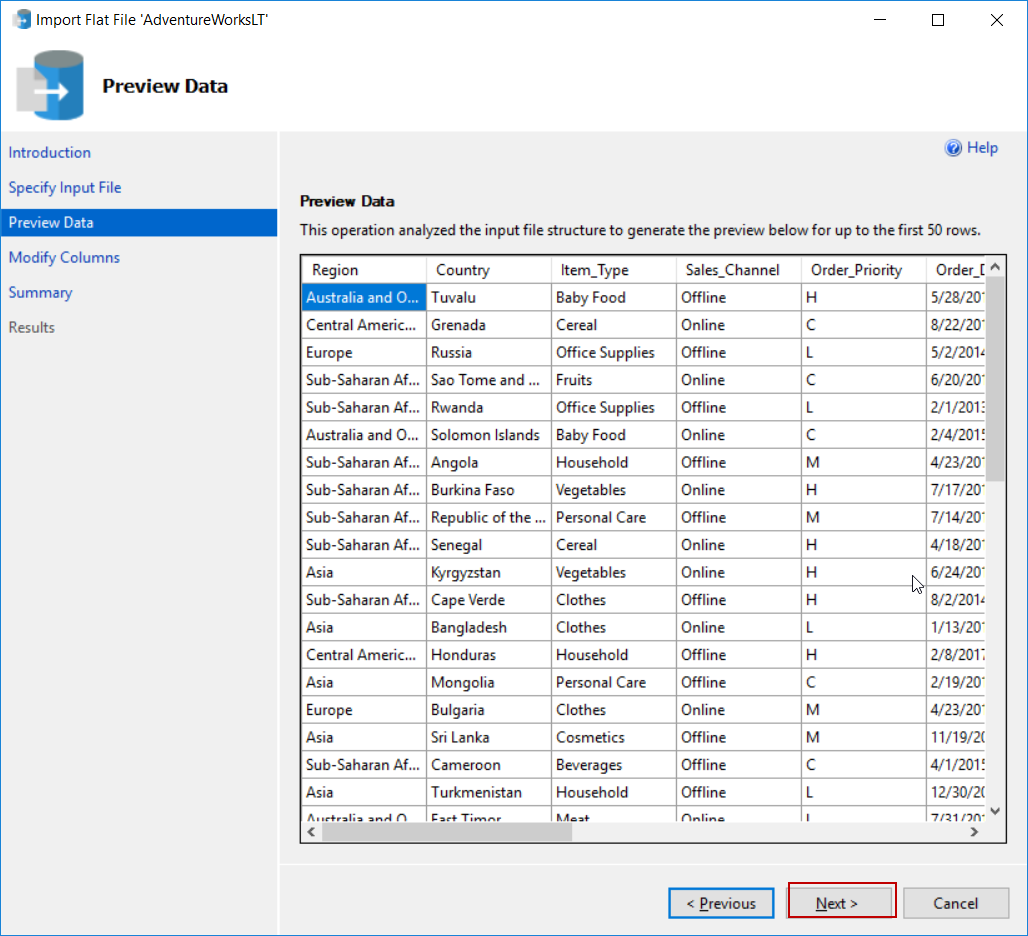Viewport: 1028px width, 936px height.
Task: Click the horizontal scrollbar right arrow
Action: point(974,832)
